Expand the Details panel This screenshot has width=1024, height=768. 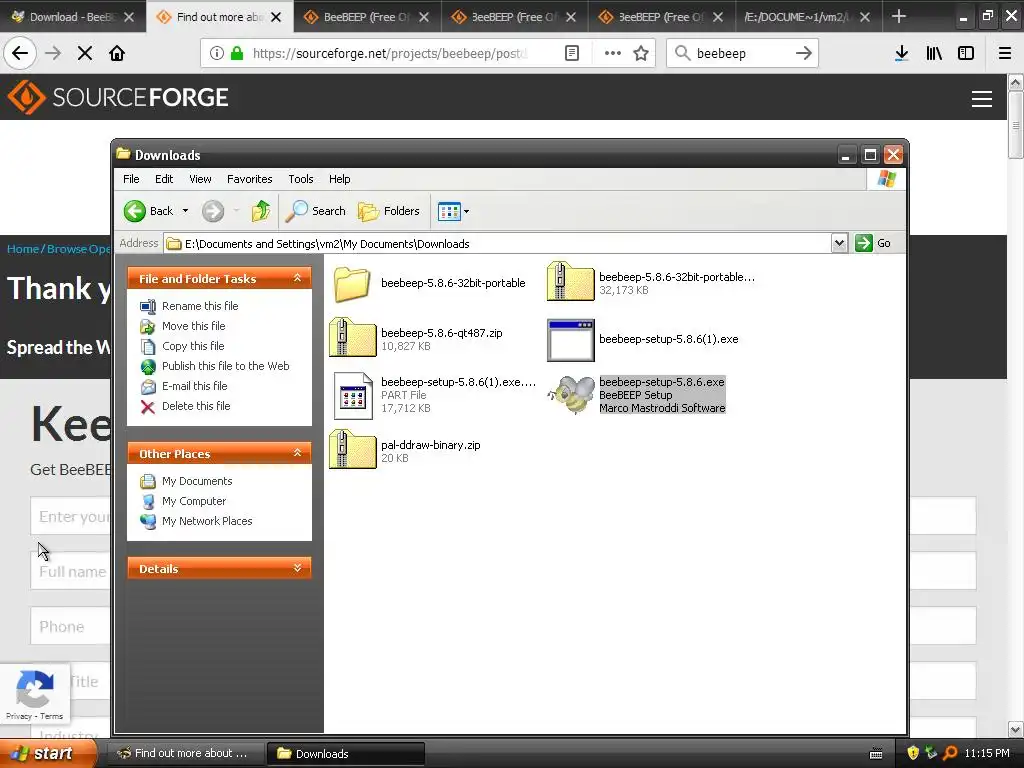[297, 568]
